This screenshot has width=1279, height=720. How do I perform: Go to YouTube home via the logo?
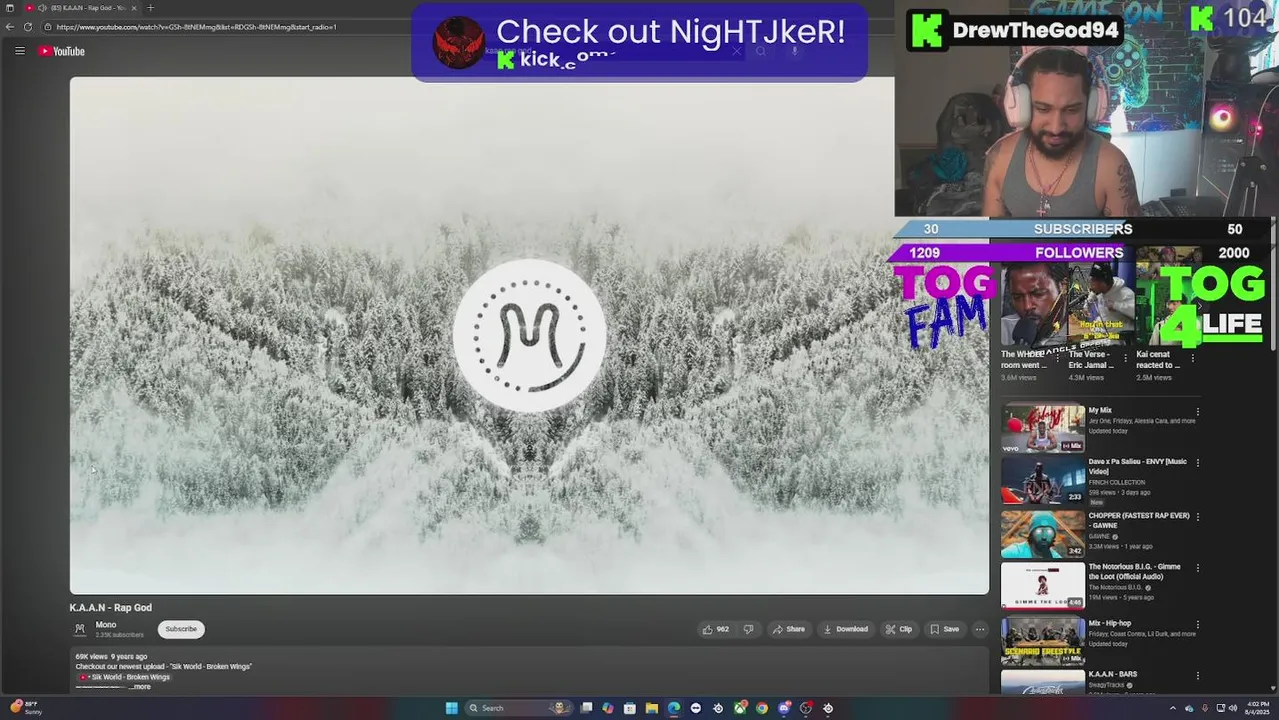(x=62, y=51)
